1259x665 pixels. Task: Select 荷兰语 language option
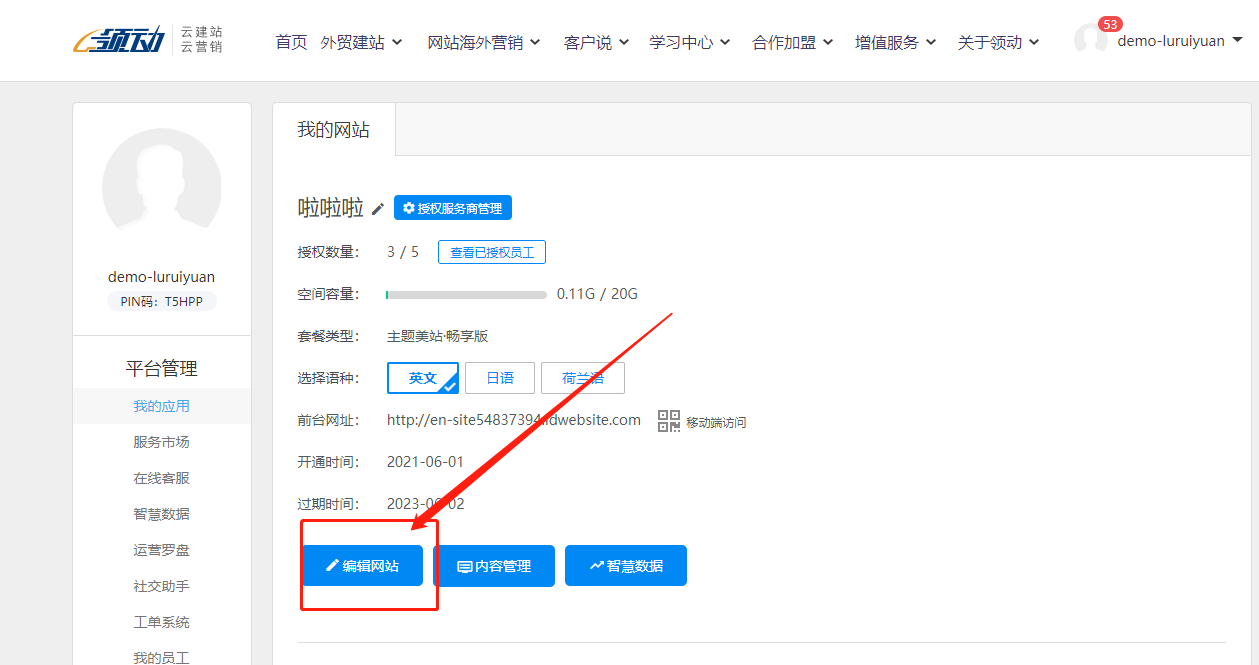(x=582, y=378)
